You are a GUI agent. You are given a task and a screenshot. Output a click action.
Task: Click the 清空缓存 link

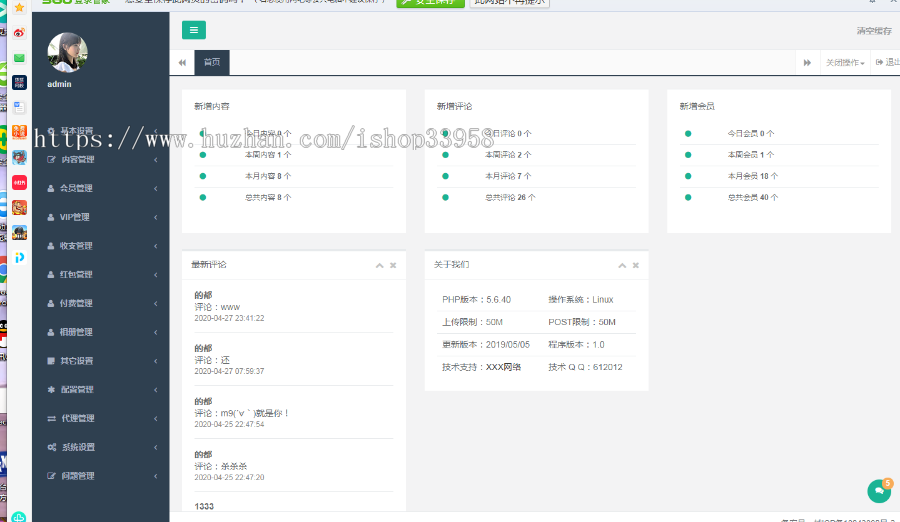(873, 31)
